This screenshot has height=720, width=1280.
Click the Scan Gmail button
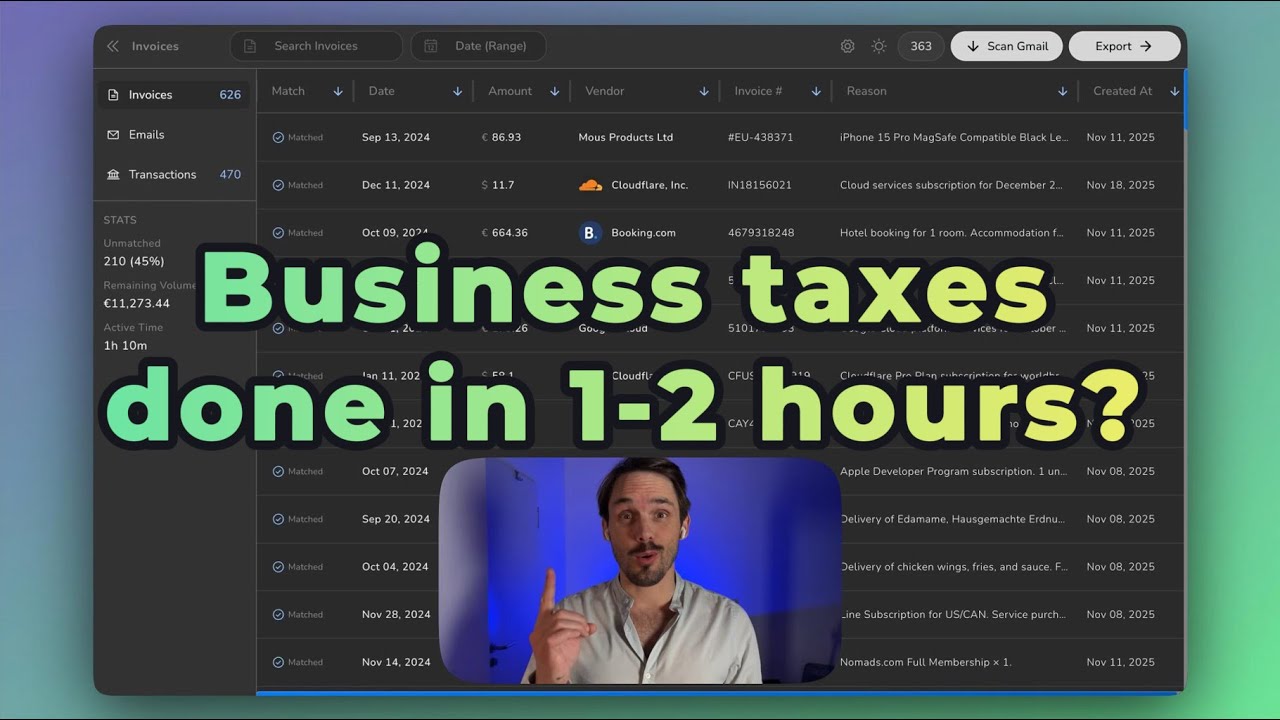click(1007, 46)
